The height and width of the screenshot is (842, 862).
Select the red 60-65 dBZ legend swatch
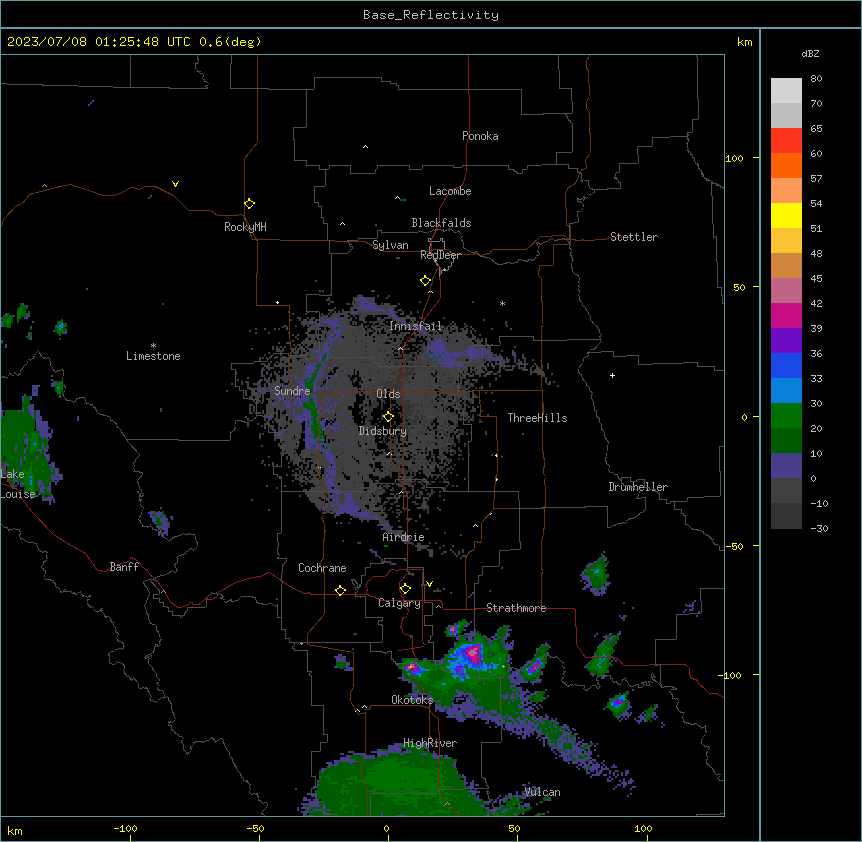pyautogui.click(x=786, y=140)
